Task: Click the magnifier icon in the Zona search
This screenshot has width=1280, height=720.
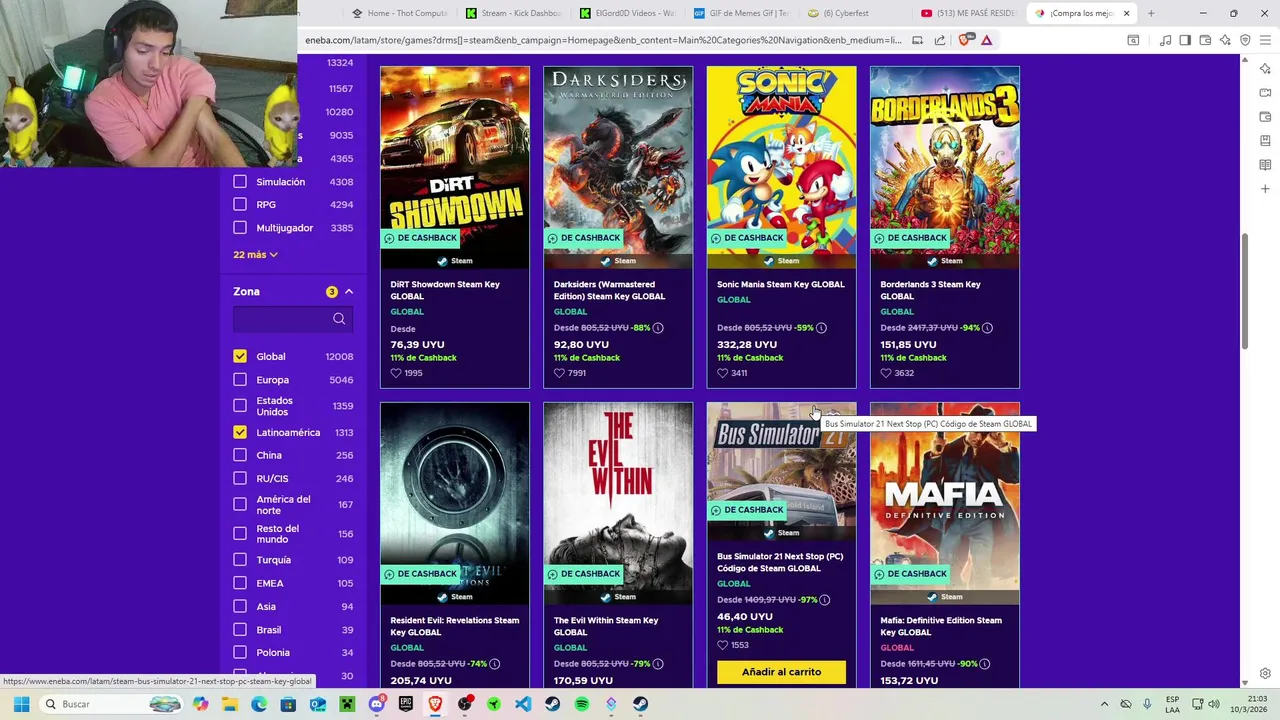Action: 339,319
